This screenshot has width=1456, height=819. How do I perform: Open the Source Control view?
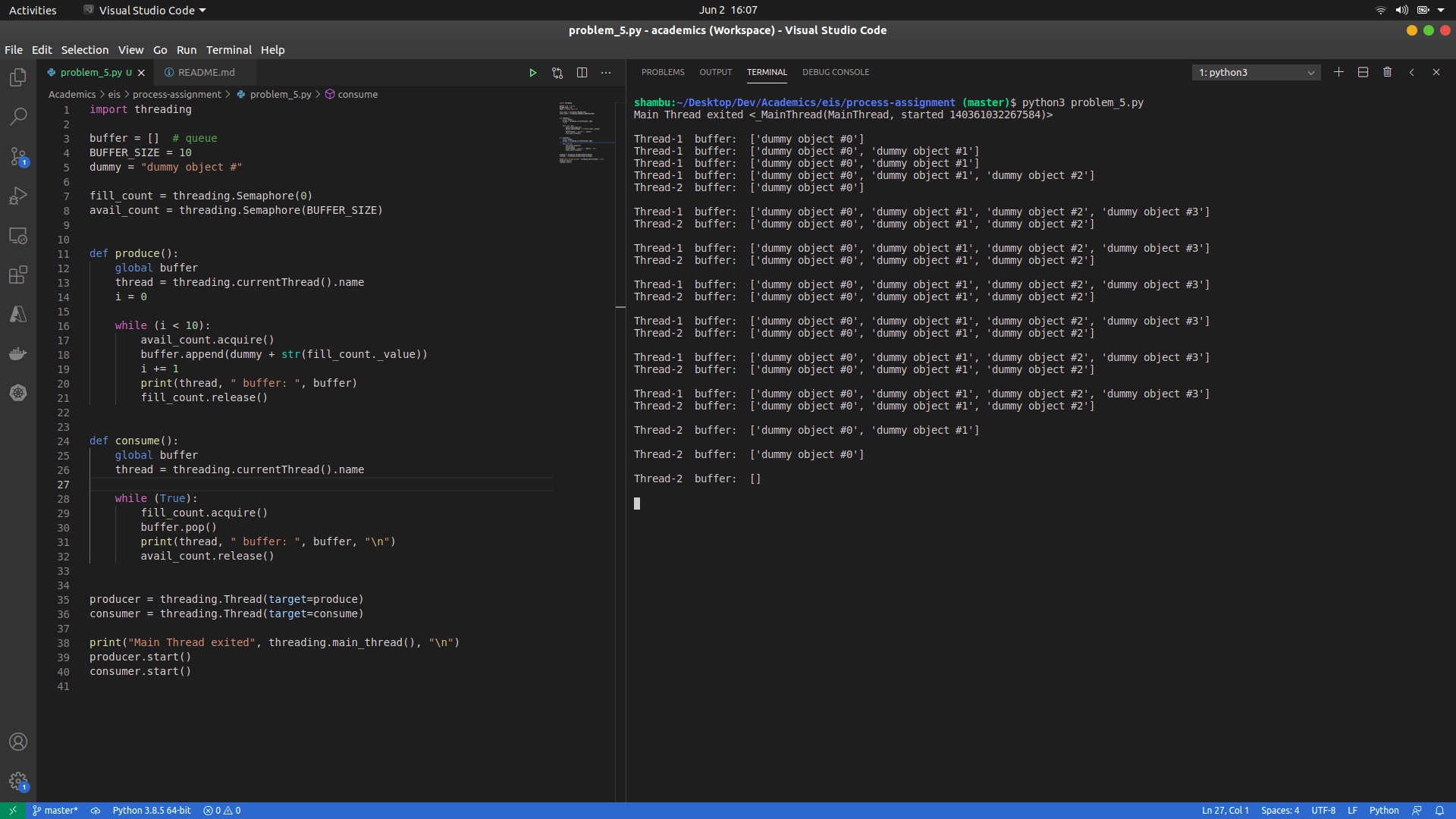tap(18, 156)
